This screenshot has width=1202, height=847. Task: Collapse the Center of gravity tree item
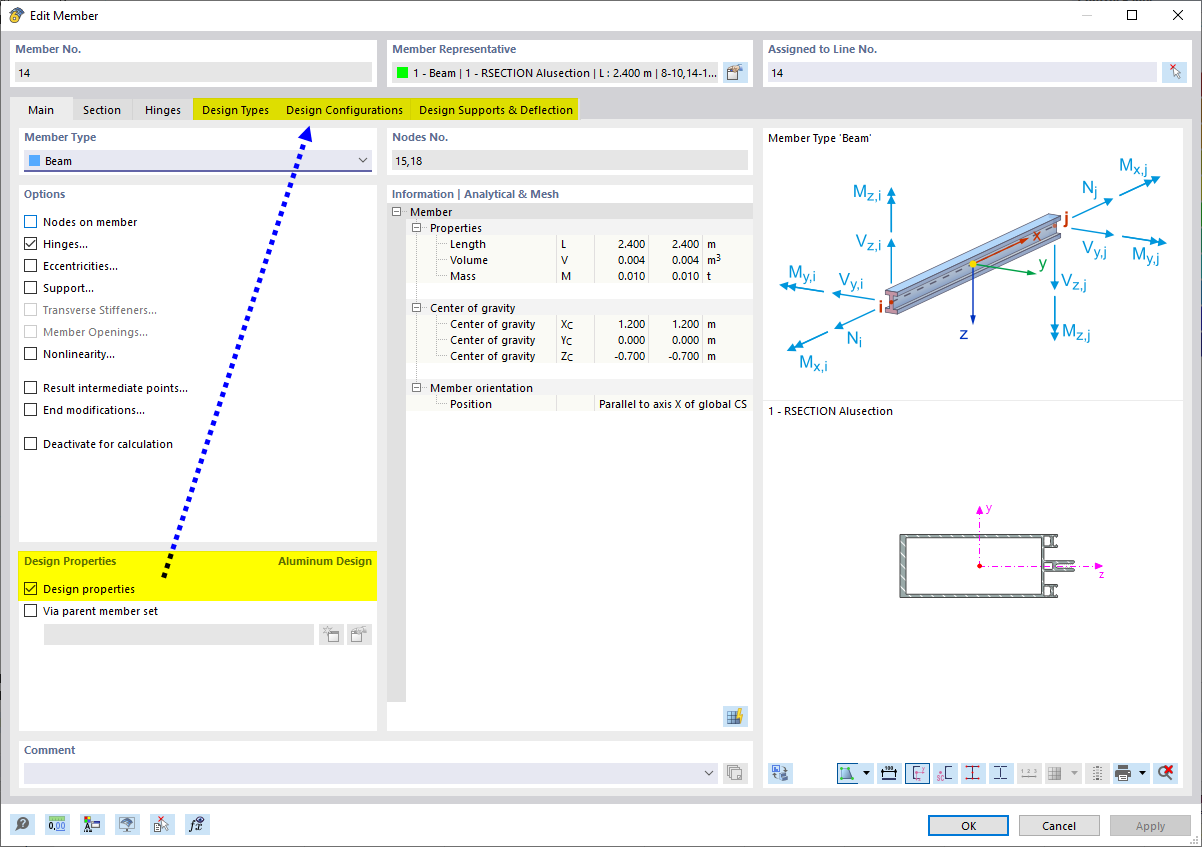tap(416, 307)
